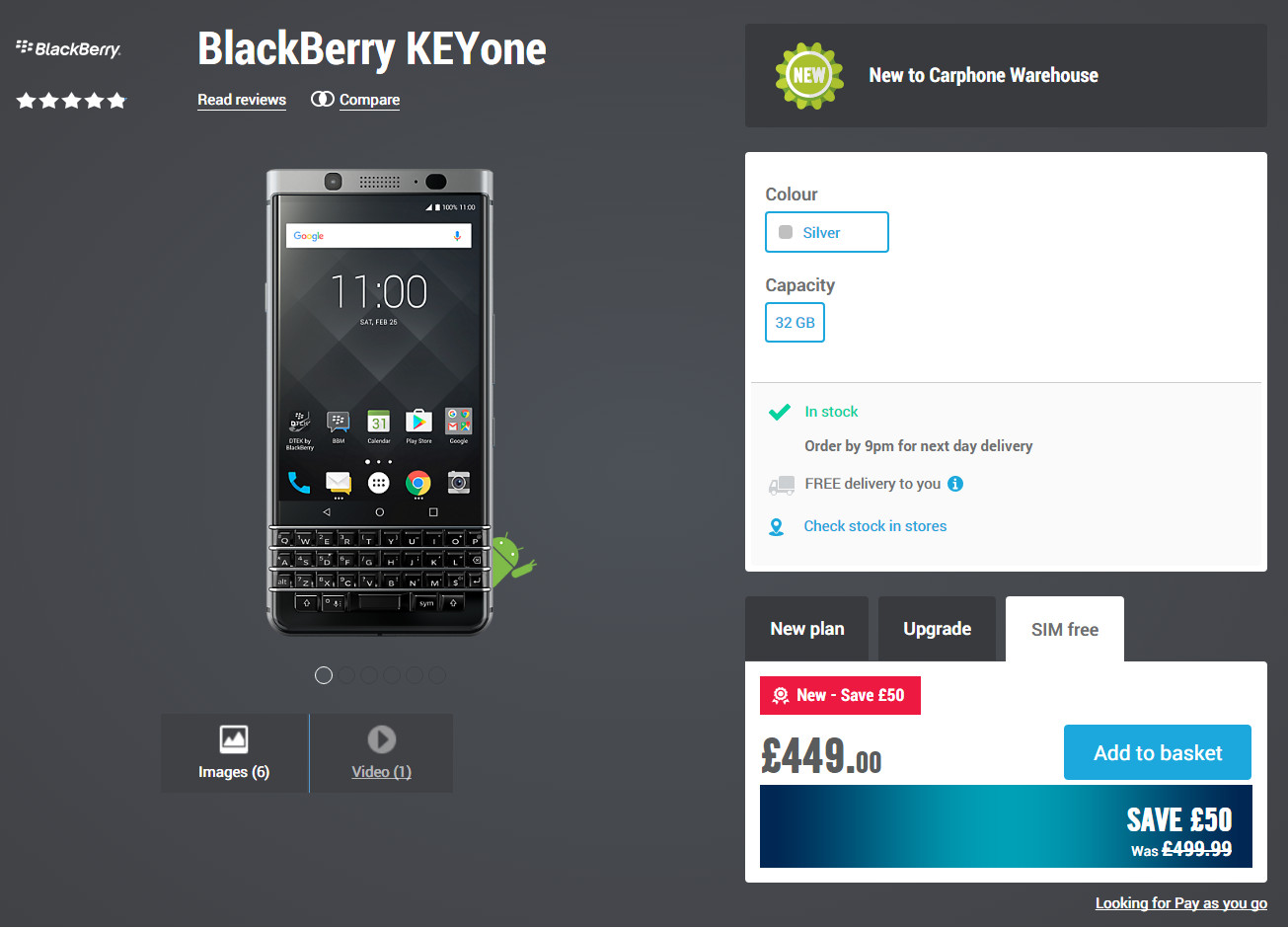Click the Compare overlapping circles icon
1288x928 pixels.
[322, 99]
